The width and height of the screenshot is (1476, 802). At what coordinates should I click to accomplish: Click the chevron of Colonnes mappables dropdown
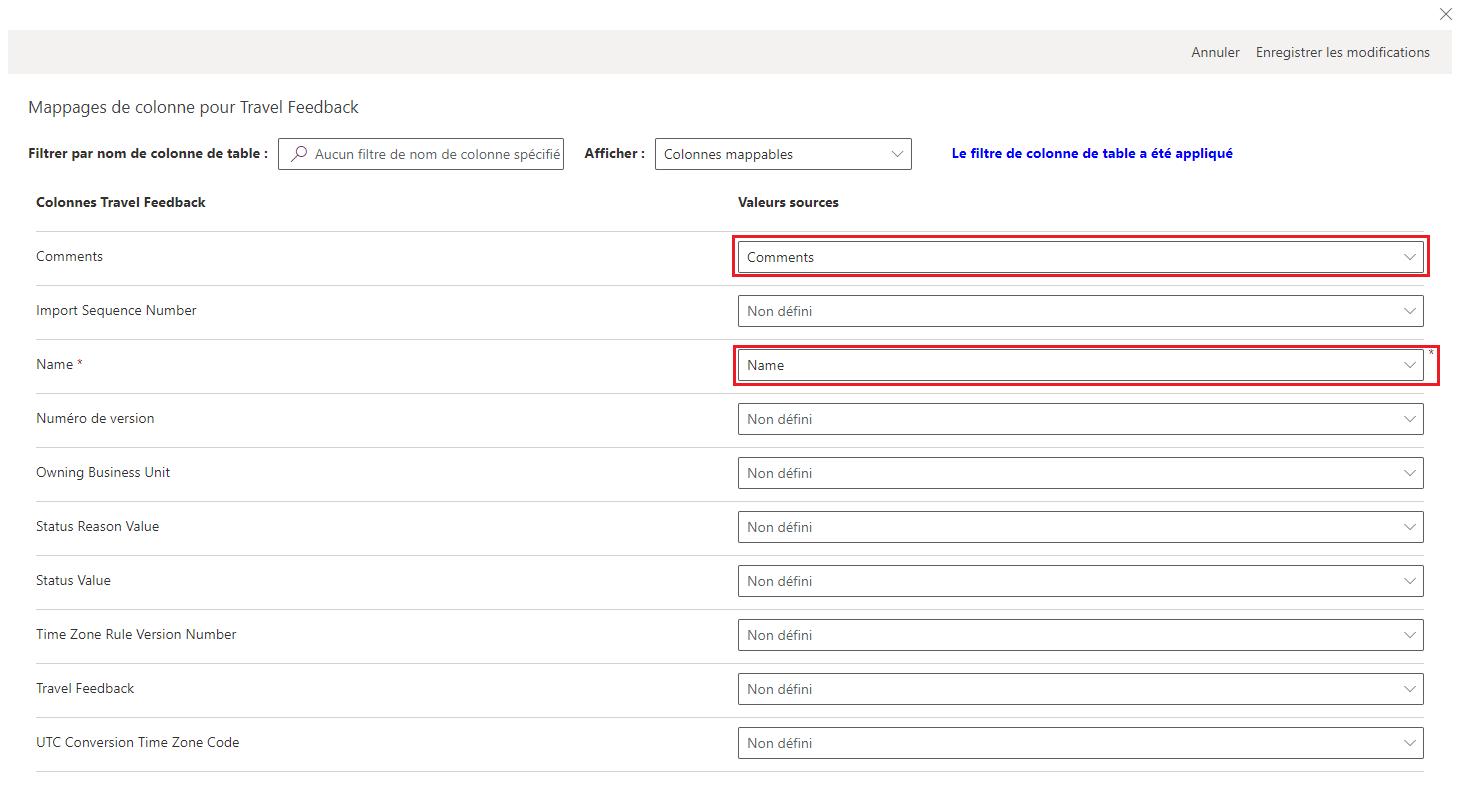click(897, 154)
